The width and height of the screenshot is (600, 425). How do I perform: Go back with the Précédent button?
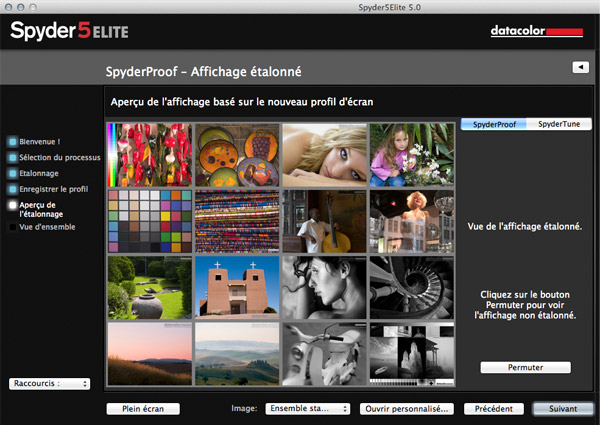(494, 409)
